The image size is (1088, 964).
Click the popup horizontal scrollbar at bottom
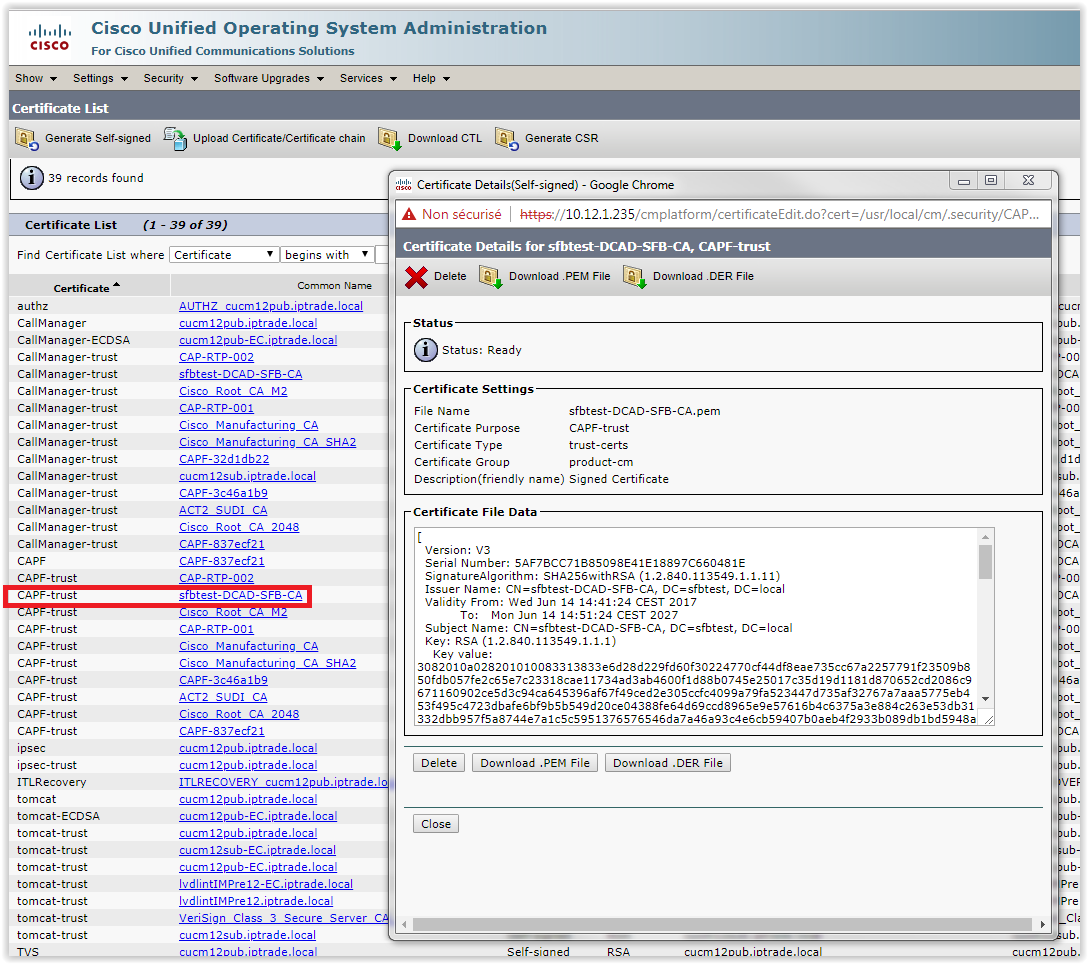pos(722,924)
